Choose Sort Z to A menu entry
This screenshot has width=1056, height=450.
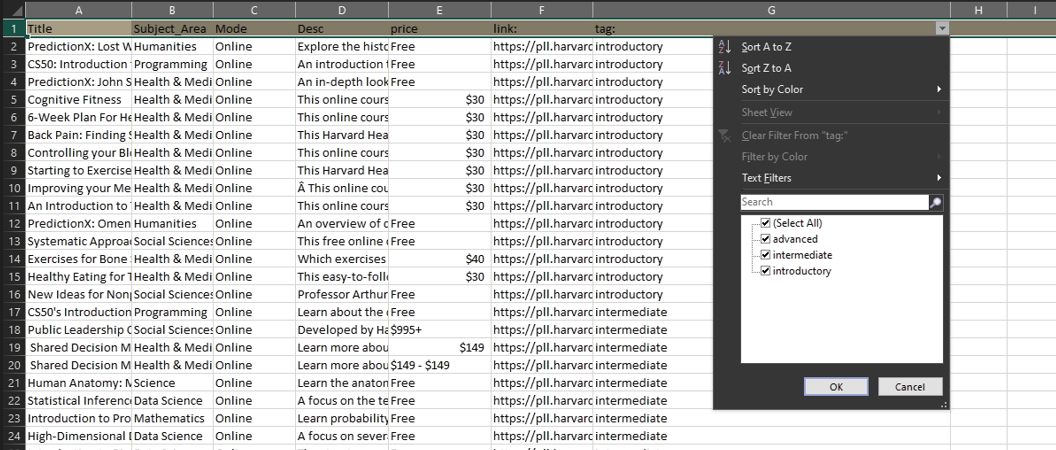[x=767, y=68]
